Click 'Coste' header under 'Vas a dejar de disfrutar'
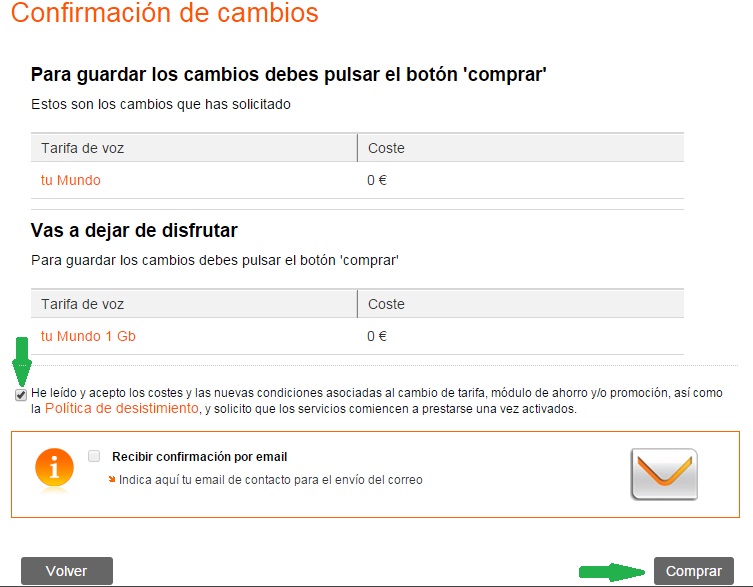 pos(386,304)
